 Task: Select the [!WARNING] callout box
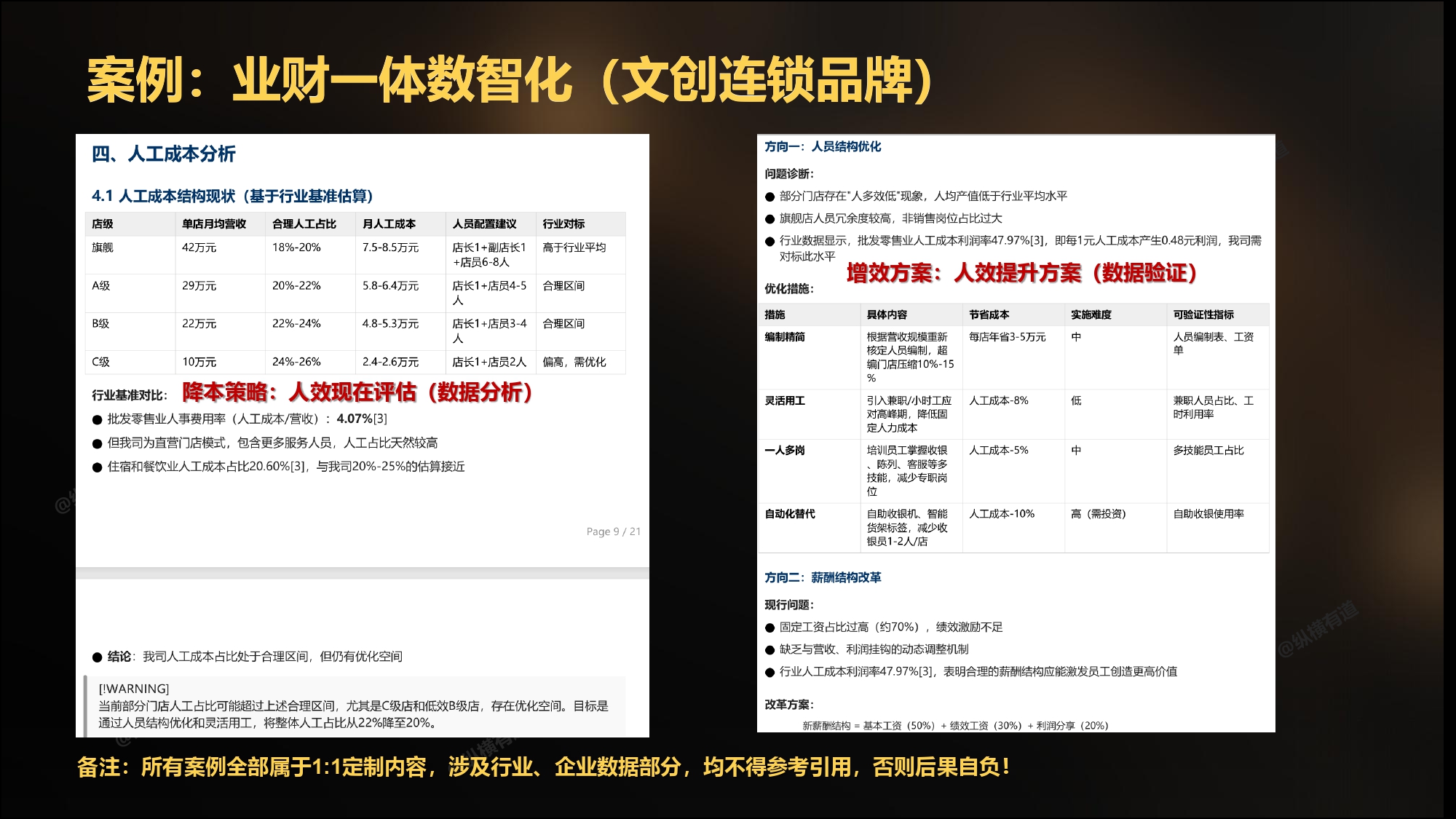(x=355, y=706)
